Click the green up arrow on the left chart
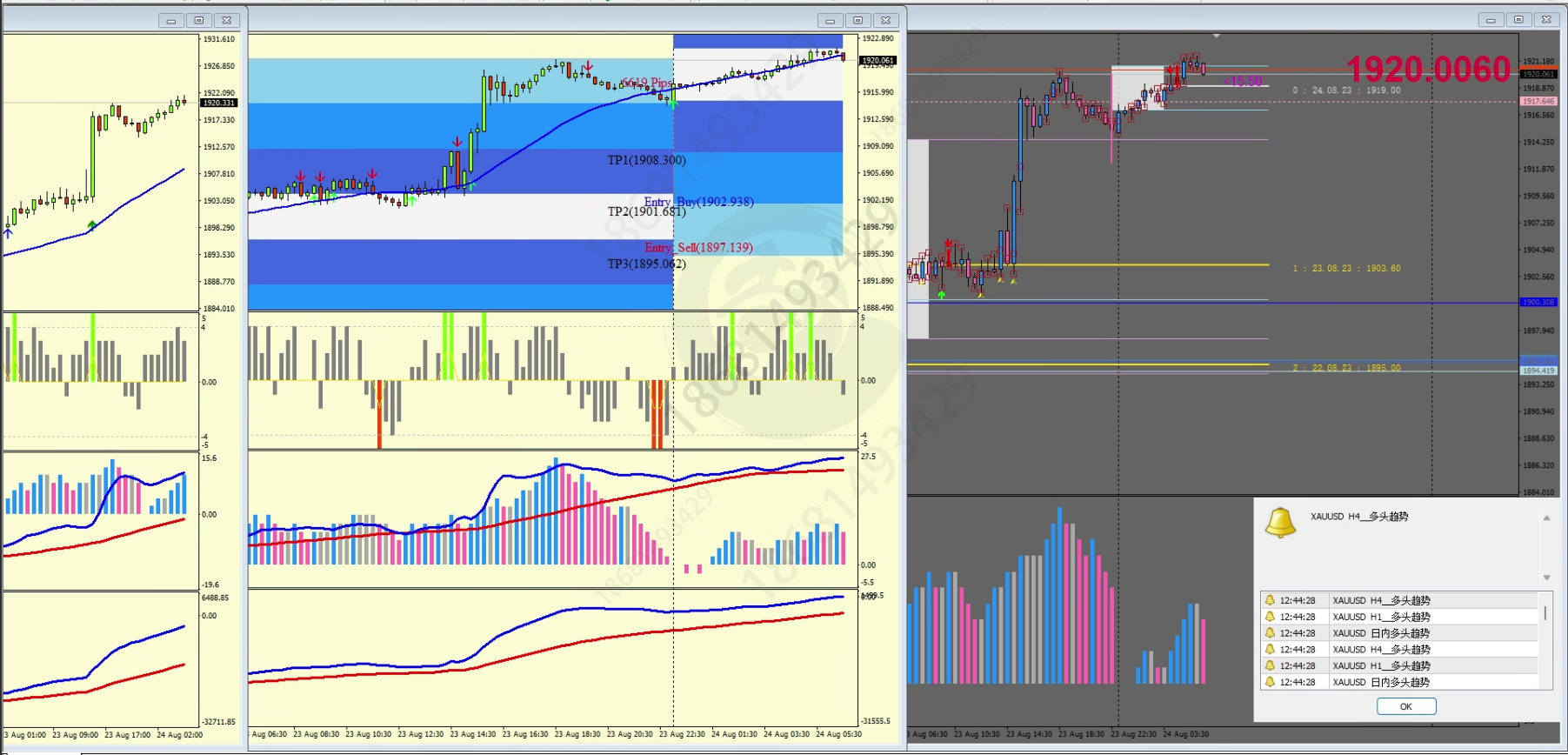This screenshot has width=1568, height=755. tap(91, 224)
